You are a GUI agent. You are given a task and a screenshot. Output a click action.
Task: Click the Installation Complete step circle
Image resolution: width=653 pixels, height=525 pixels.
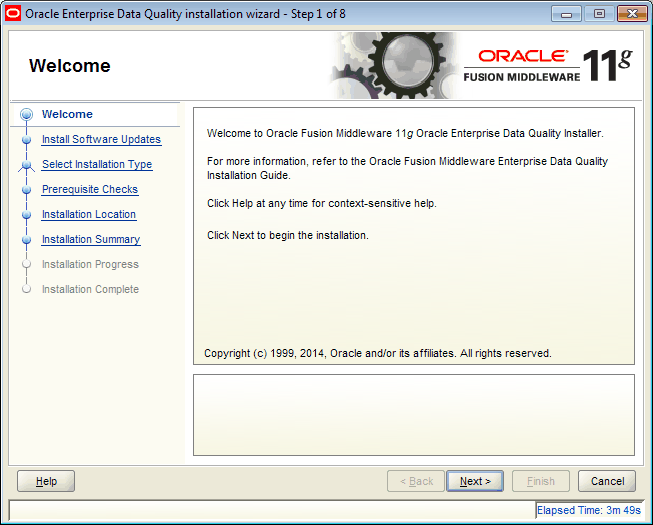(x=26, y=289)
